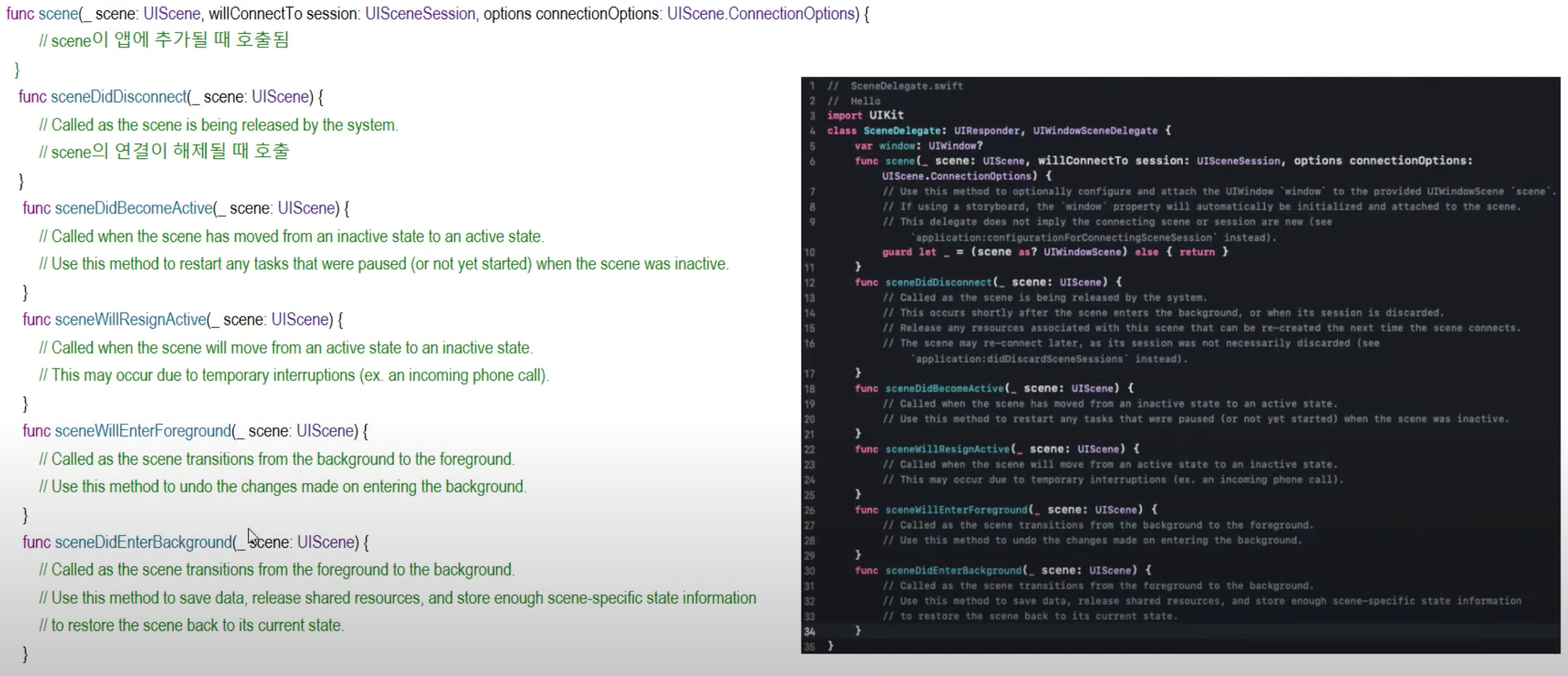Click sceneDidDisconnect function name on left slide
This screenshot has height=676, width=1568.
(x=118, y=97)
